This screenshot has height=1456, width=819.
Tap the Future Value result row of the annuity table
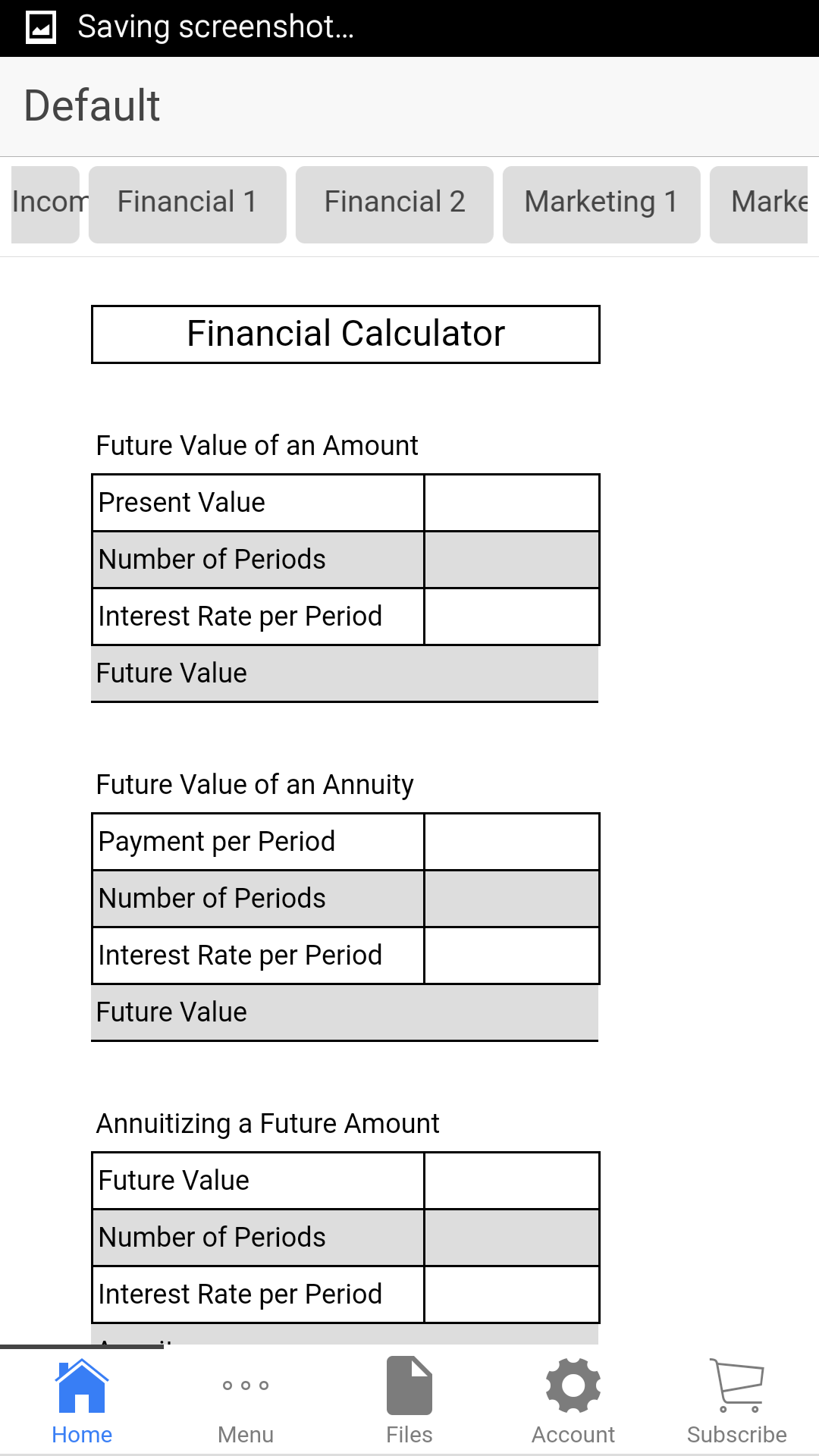(345, 1012)
